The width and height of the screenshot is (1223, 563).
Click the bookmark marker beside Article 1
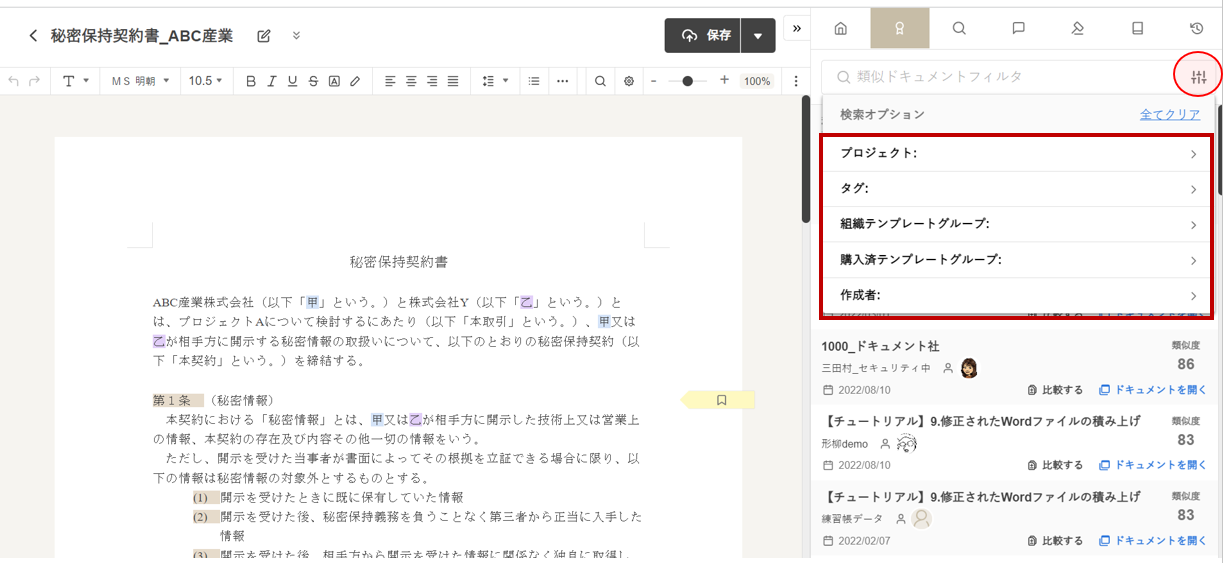click(721, 400)
